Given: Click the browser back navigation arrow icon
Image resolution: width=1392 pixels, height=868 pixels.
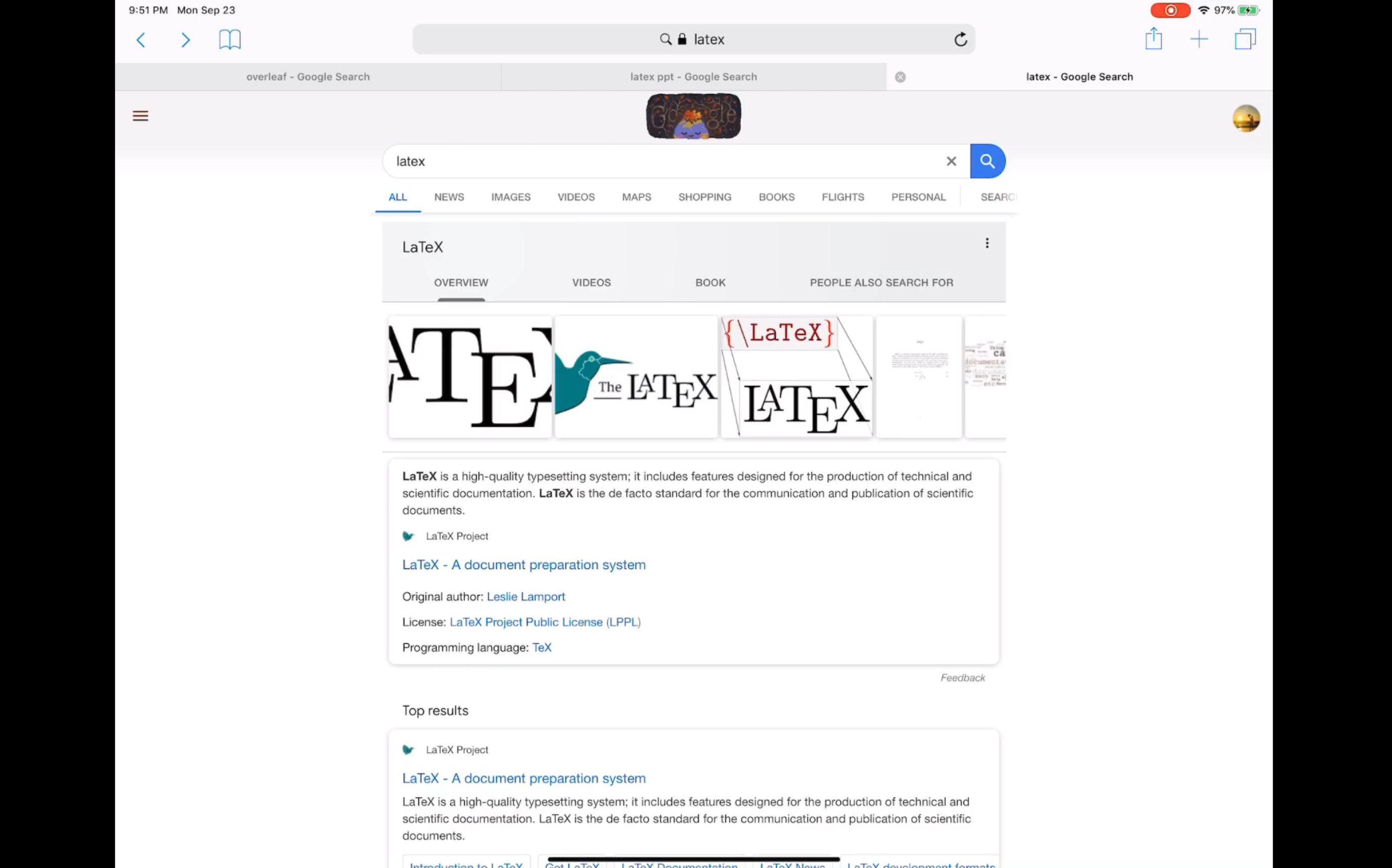Looking at the screenshot, I should (141, 39).
